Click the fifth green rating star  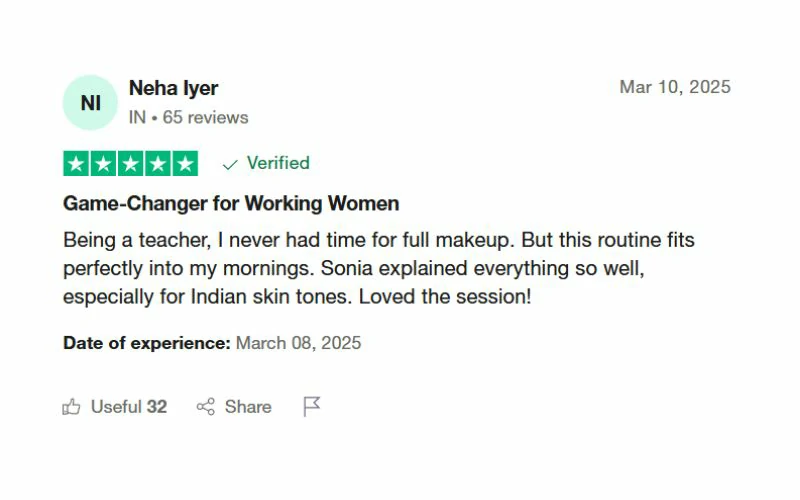(x=185, y=164)
